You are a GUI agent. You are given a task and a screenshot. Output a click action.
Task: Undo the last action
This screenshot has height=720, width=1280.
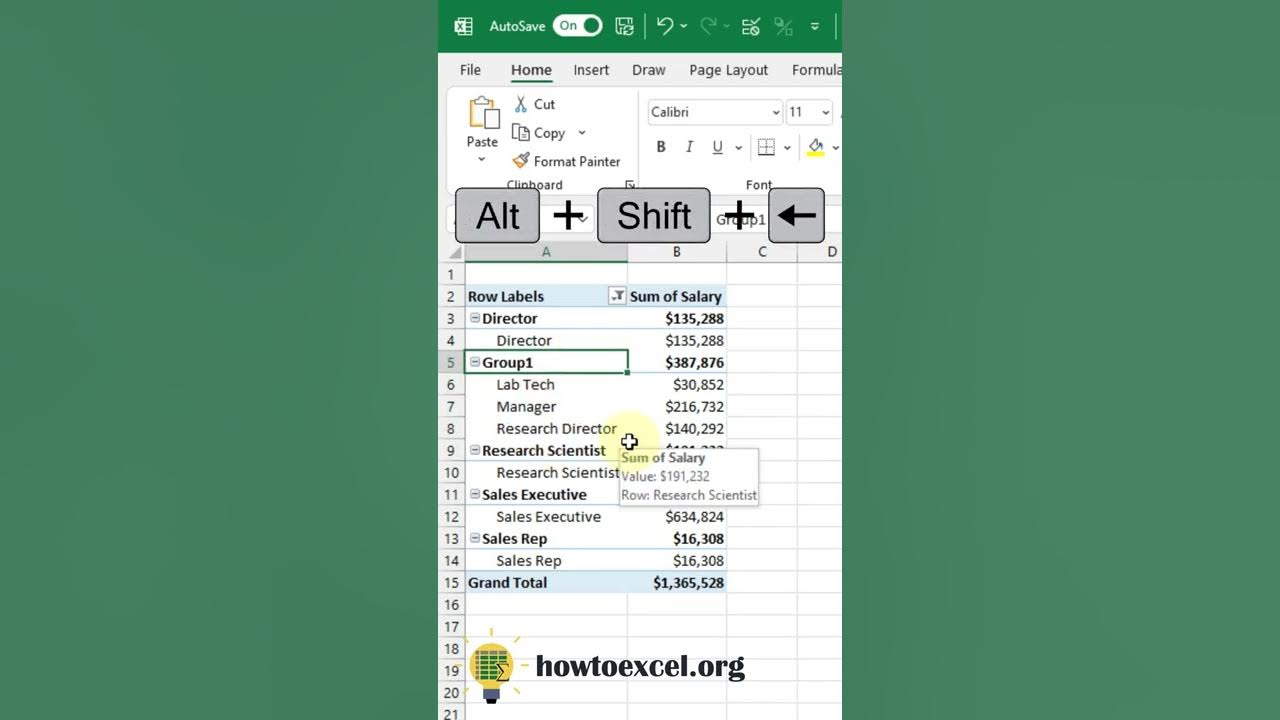pos(665,27)
